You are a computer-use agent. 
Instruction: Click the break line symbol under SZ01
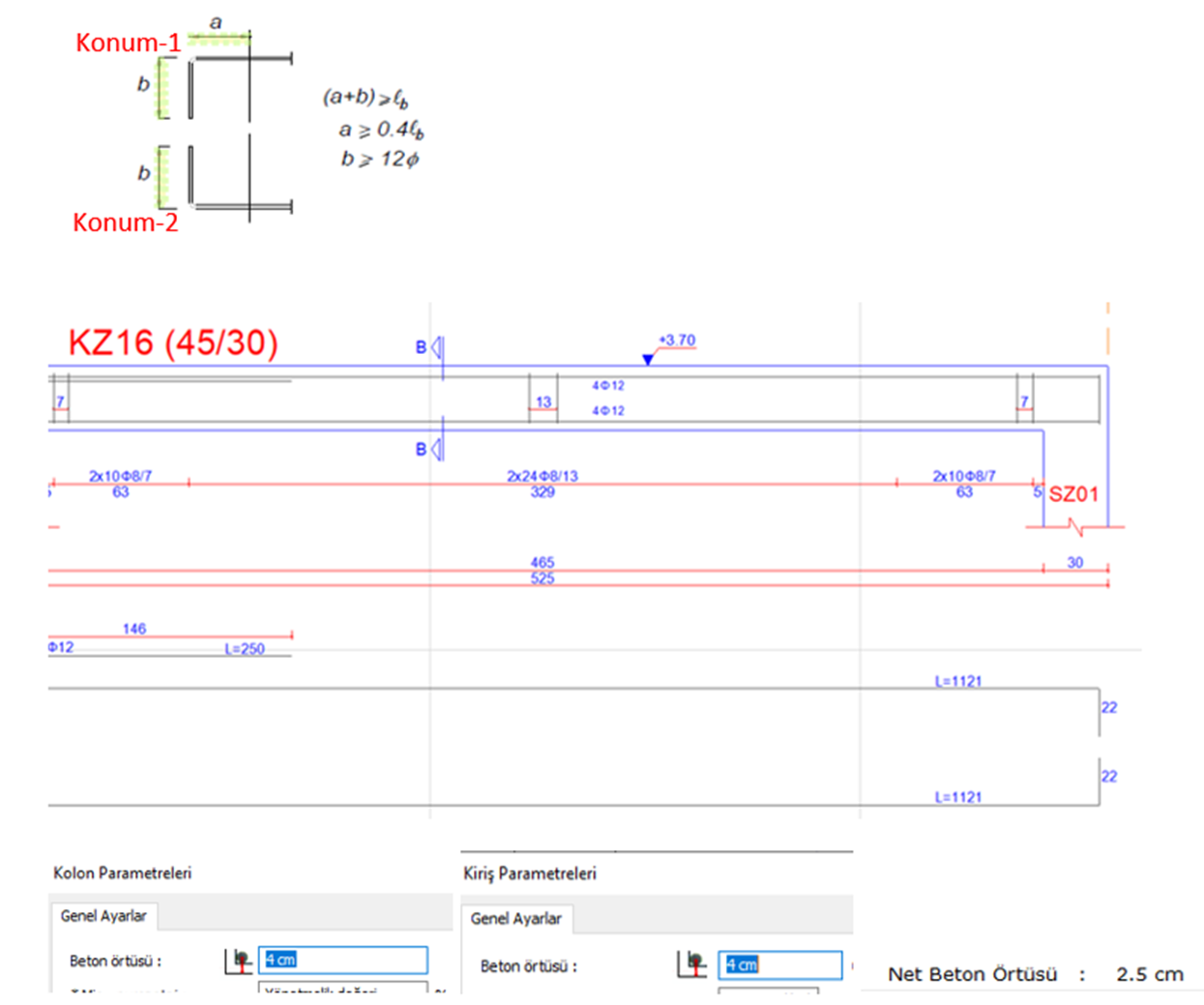click(x=1074, y=527)
